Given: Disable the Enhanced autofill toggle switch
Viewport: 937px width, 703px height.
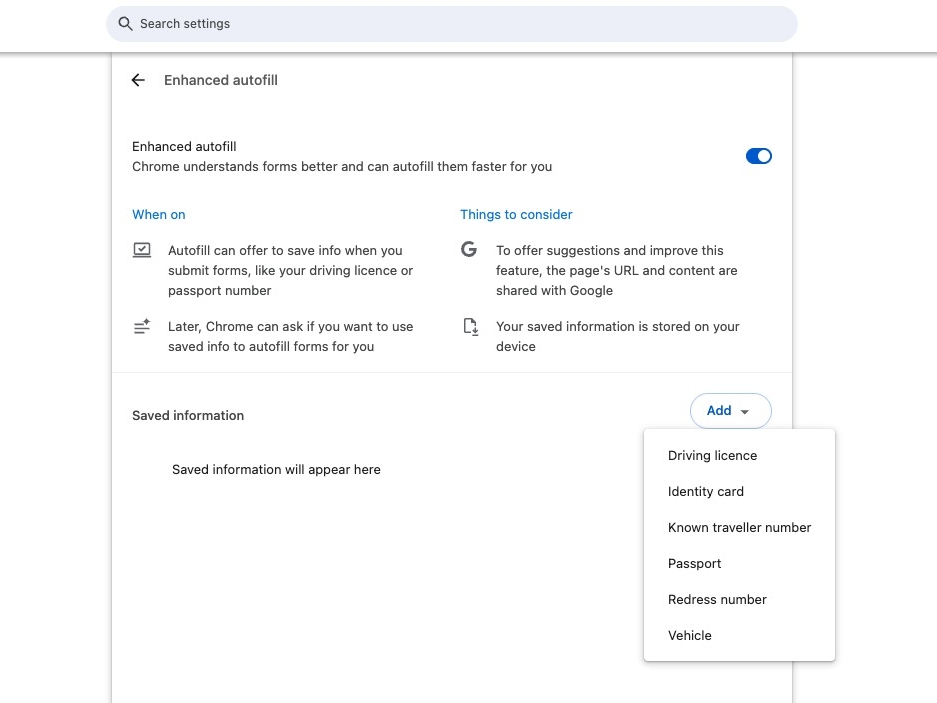Looking at the screenshot, I should click(x=758, y=156).
